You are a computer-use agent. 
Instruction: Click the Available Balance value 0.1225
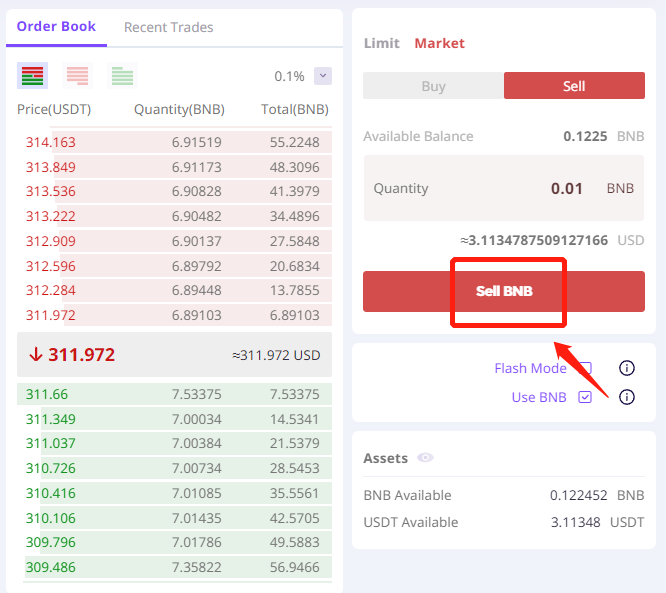(585, 136)
